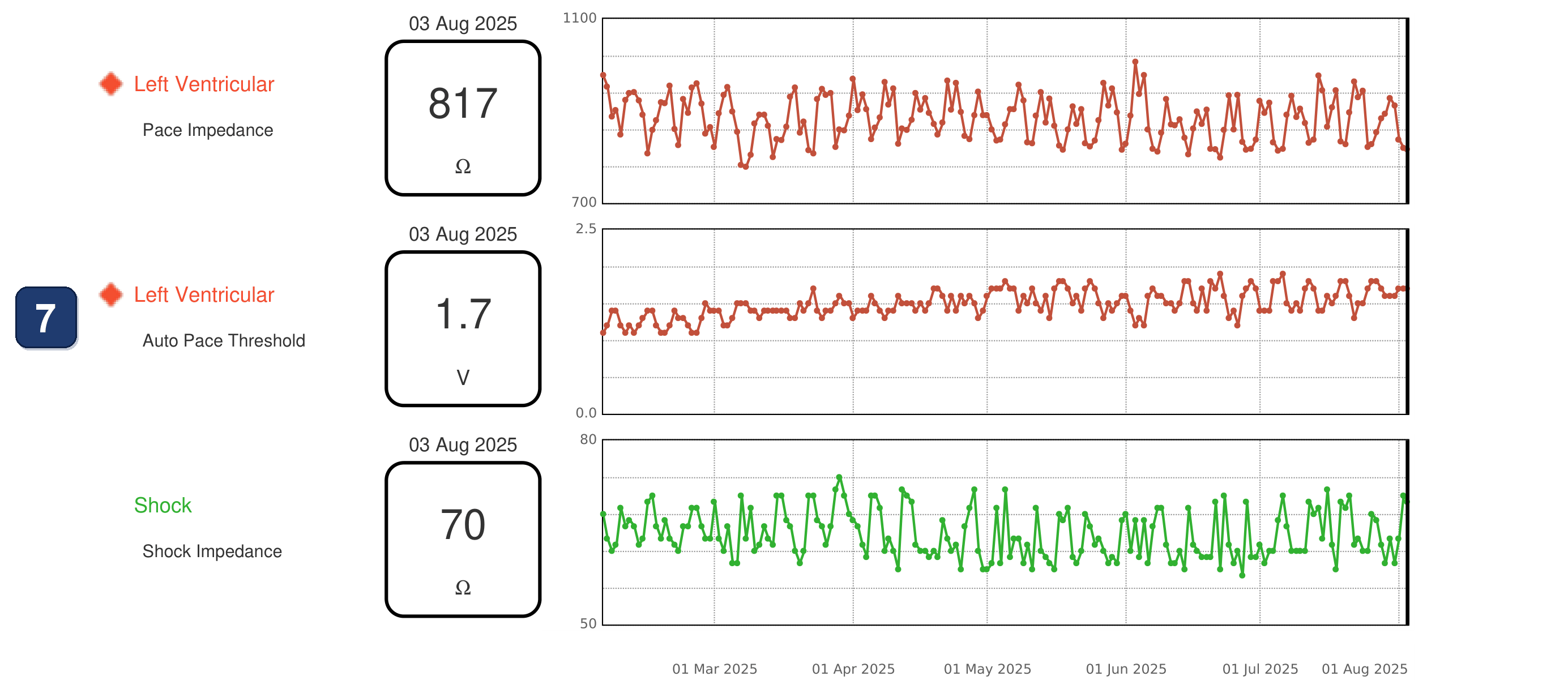Click the 700 y-axis label
The width and height of the screenshot is (1568, 680).
coord(584,202)
